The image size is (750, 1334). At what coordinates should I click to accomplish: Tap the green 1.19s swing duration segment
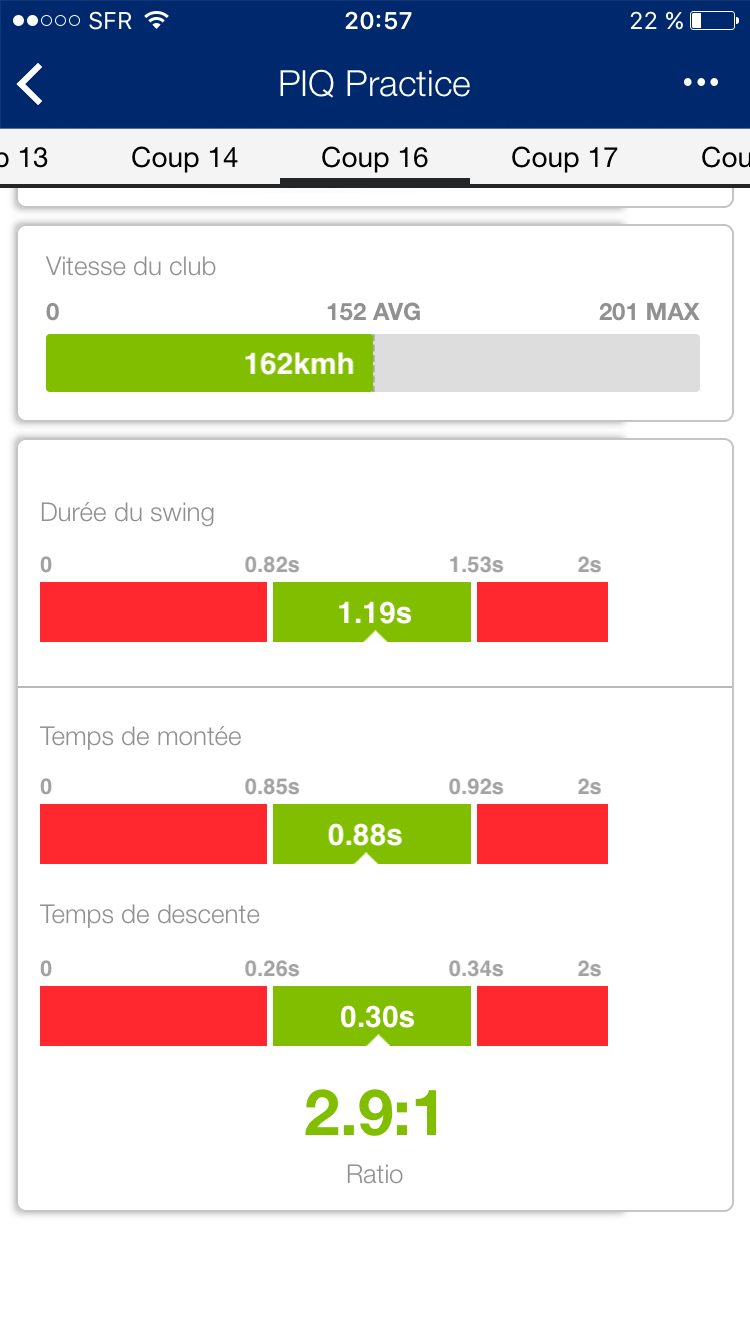[372, 612]
